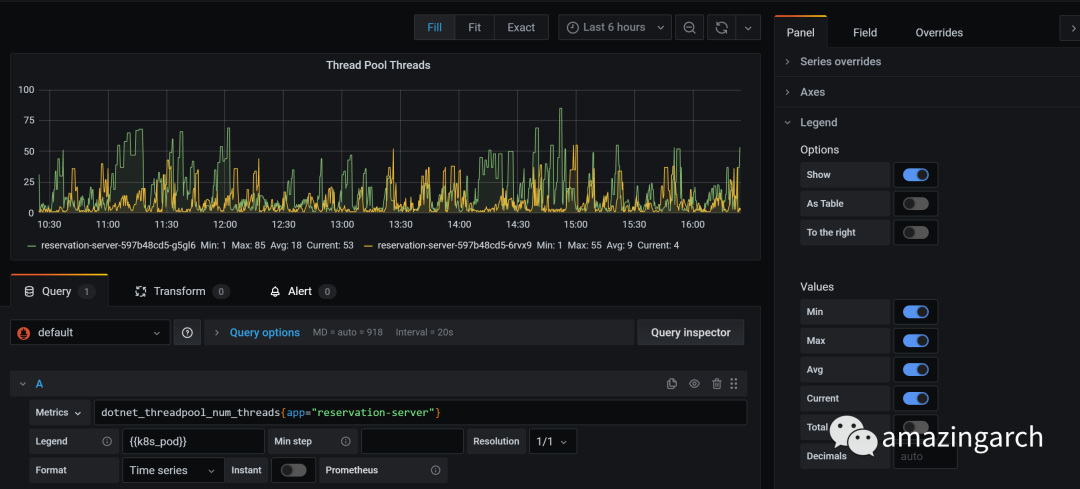Refresh the dashboard with the refresh icon

tap(721, 28)
